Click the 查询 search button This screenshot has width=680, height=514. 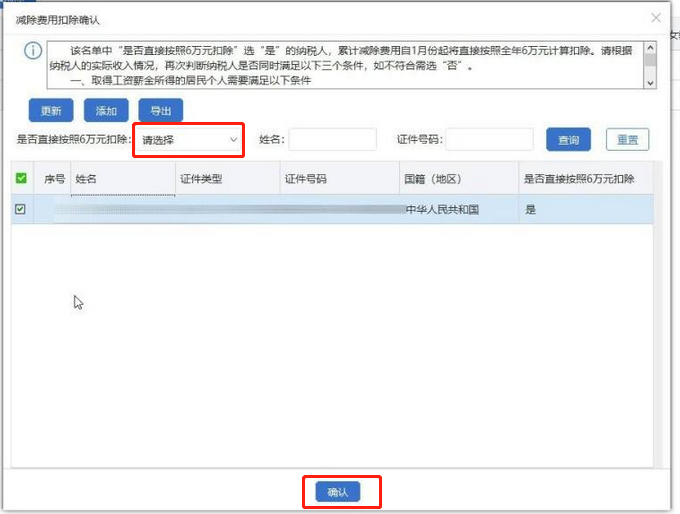coord(569,139)
